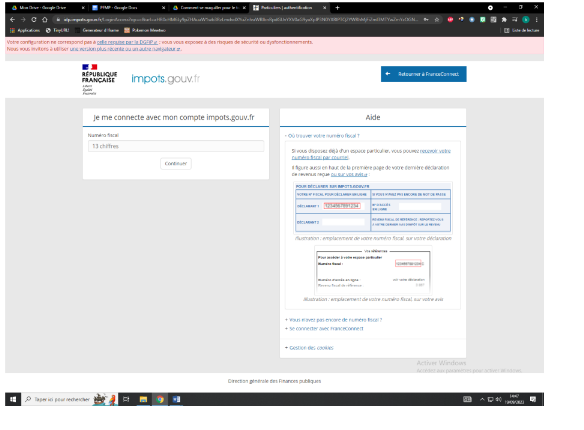Screen dimensions: 584x430
Task: Open the browser home page icon
Action: pos(45,20)
